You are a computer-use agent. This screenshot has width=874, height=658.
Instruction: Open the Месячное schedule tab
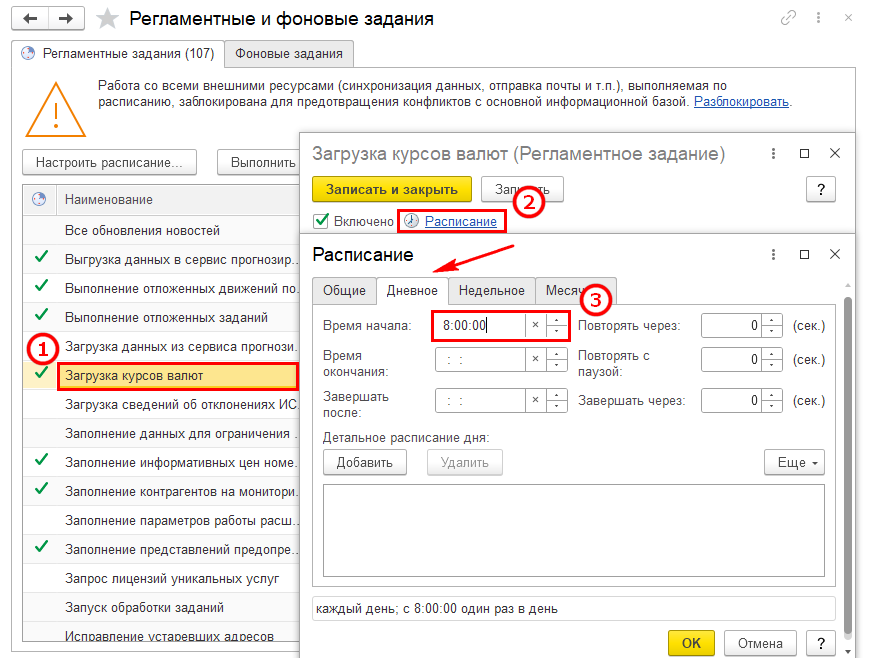576,291
